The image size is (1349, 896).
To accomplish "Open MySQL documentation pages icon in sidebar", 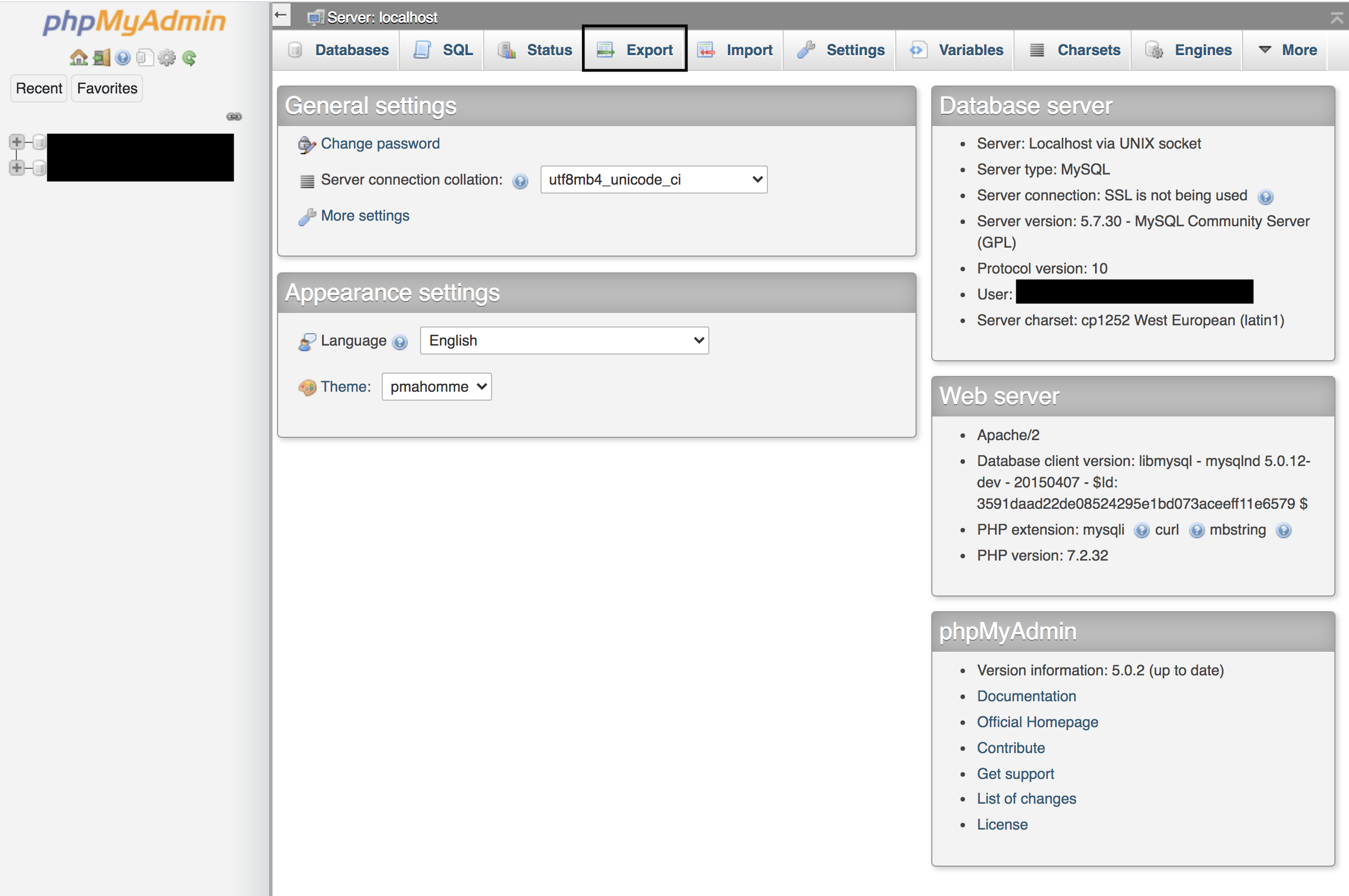I will pos(145,58).
